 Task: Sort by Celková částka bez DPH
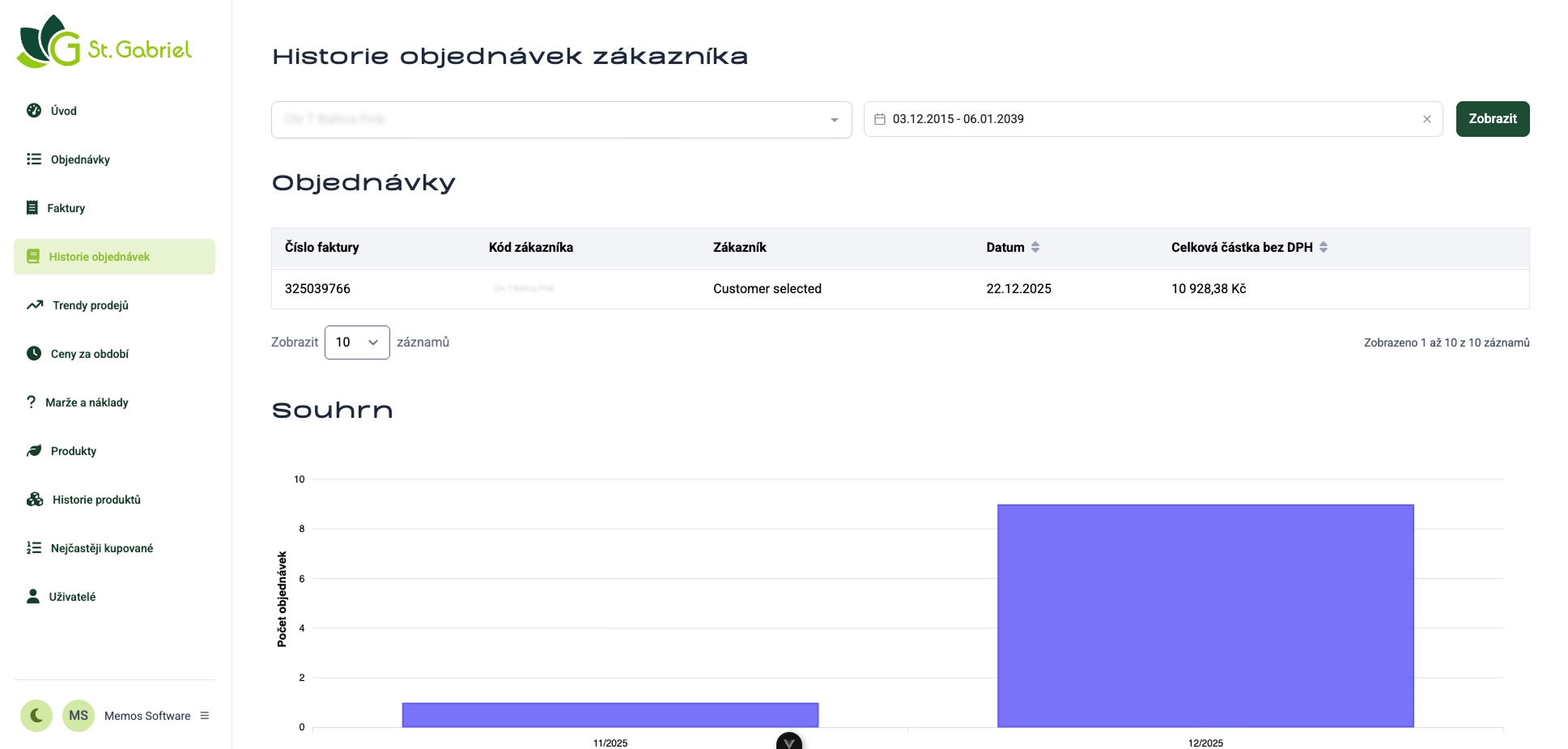(x=1324, y=248)
